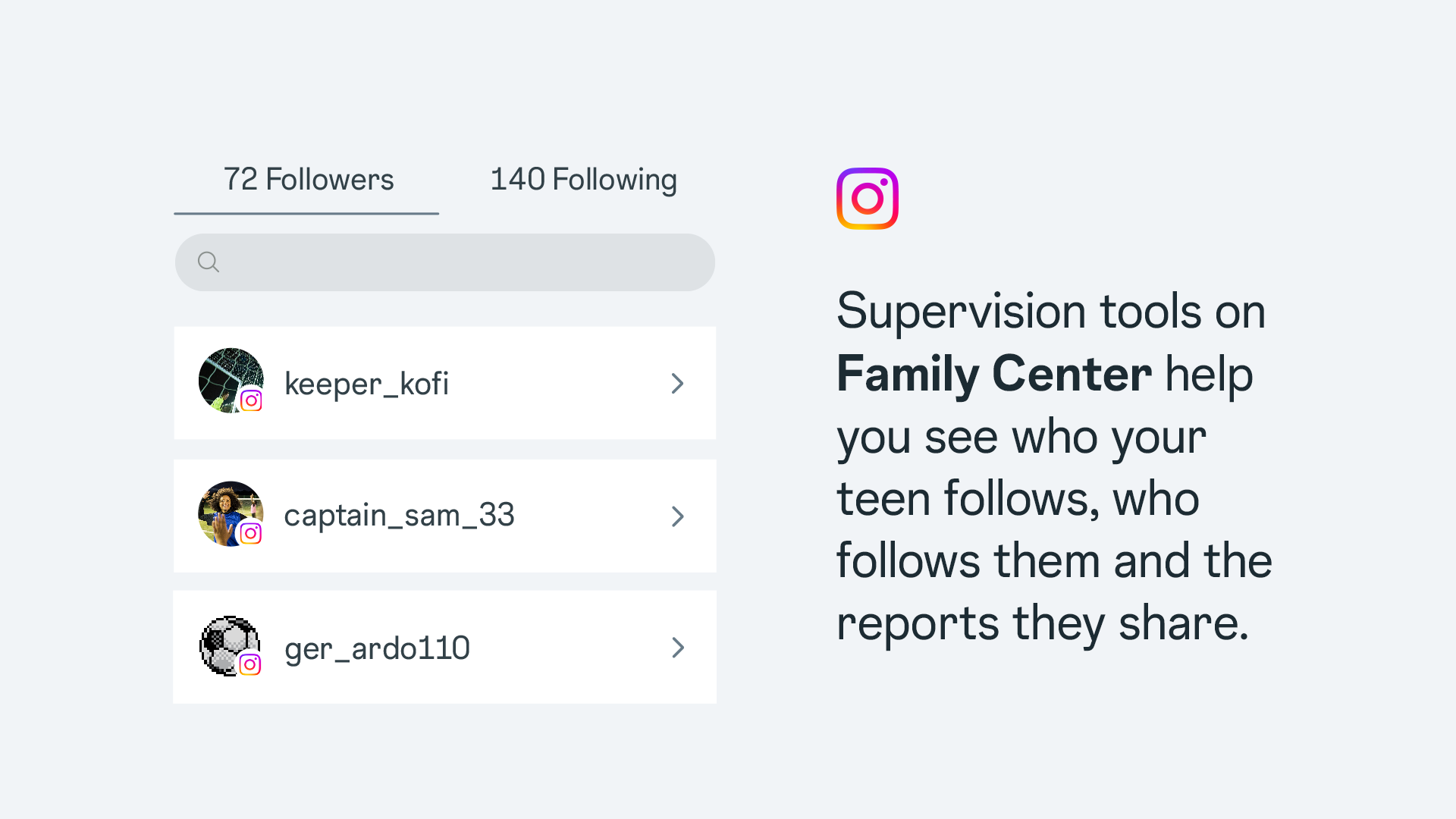Expand keeper_kofi row with chevron arrow

point(677,384)
